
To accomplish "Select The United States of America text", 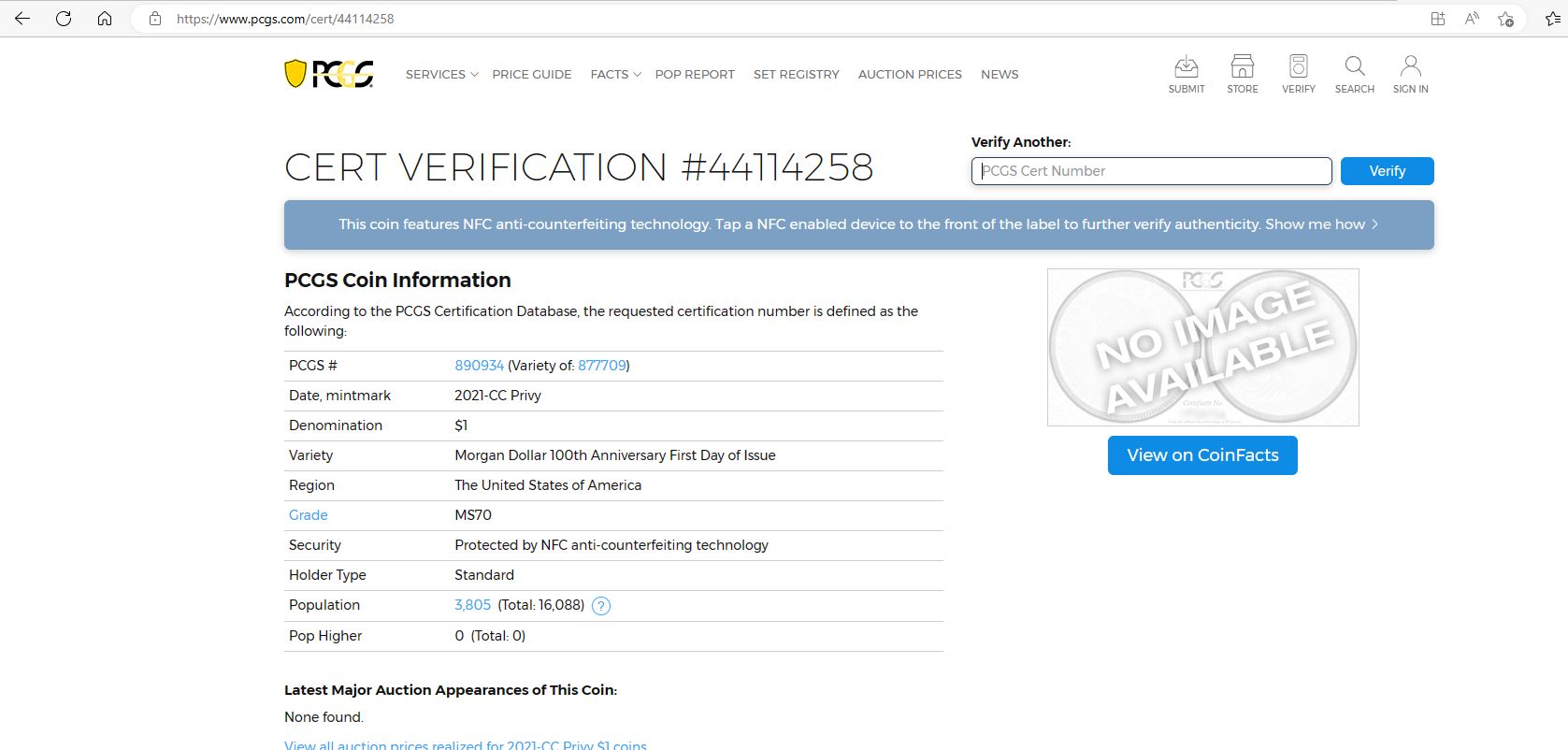I will [x=548, y=485].
